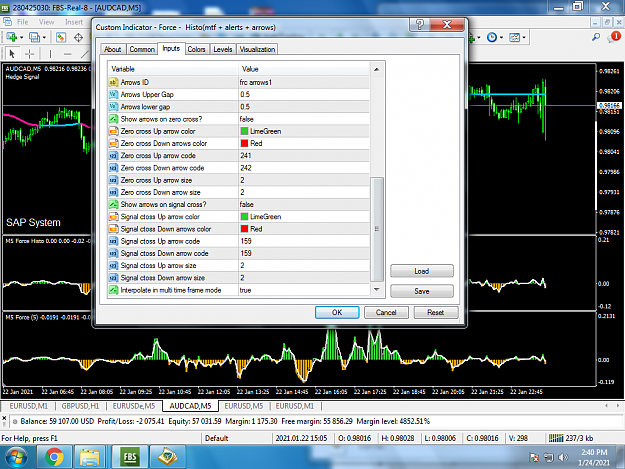This screenshot has width=625, height=469.
Task: Select the crosshair tool
Action: [x=29, y=53]
